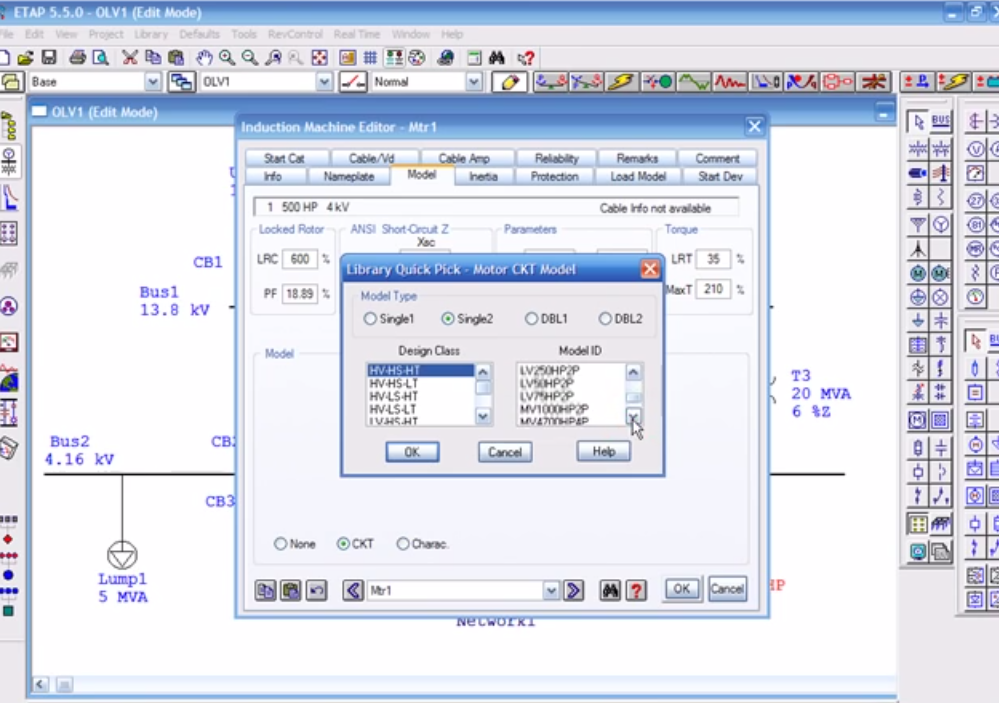Click the paste icon in Motor Editor footer
This screenshot has width=999, height=703.
coord(291,590)
